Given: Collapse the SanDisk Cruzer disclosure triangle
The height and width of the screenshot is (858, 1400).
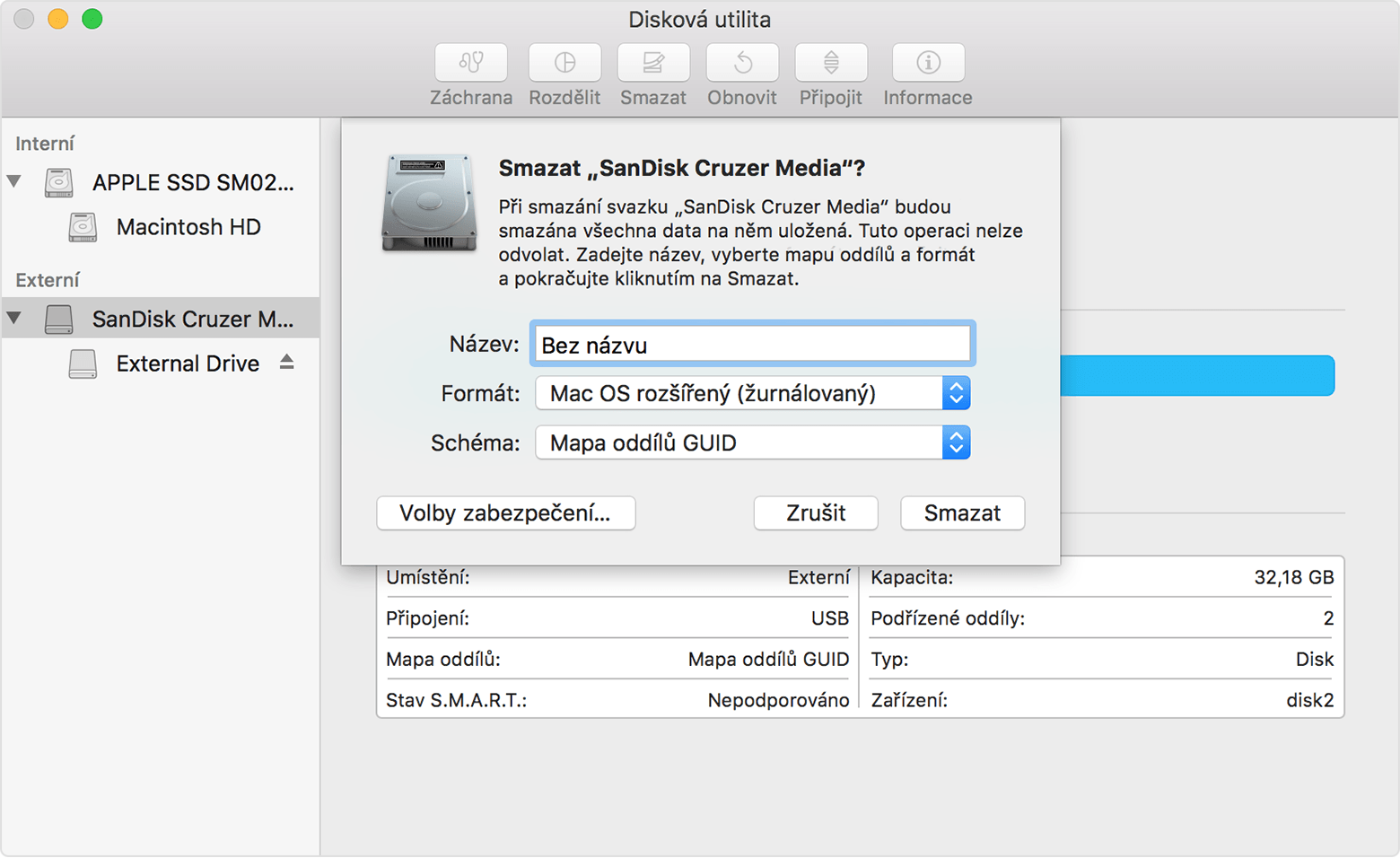Looking at the screenshot, I should [14, 318].
